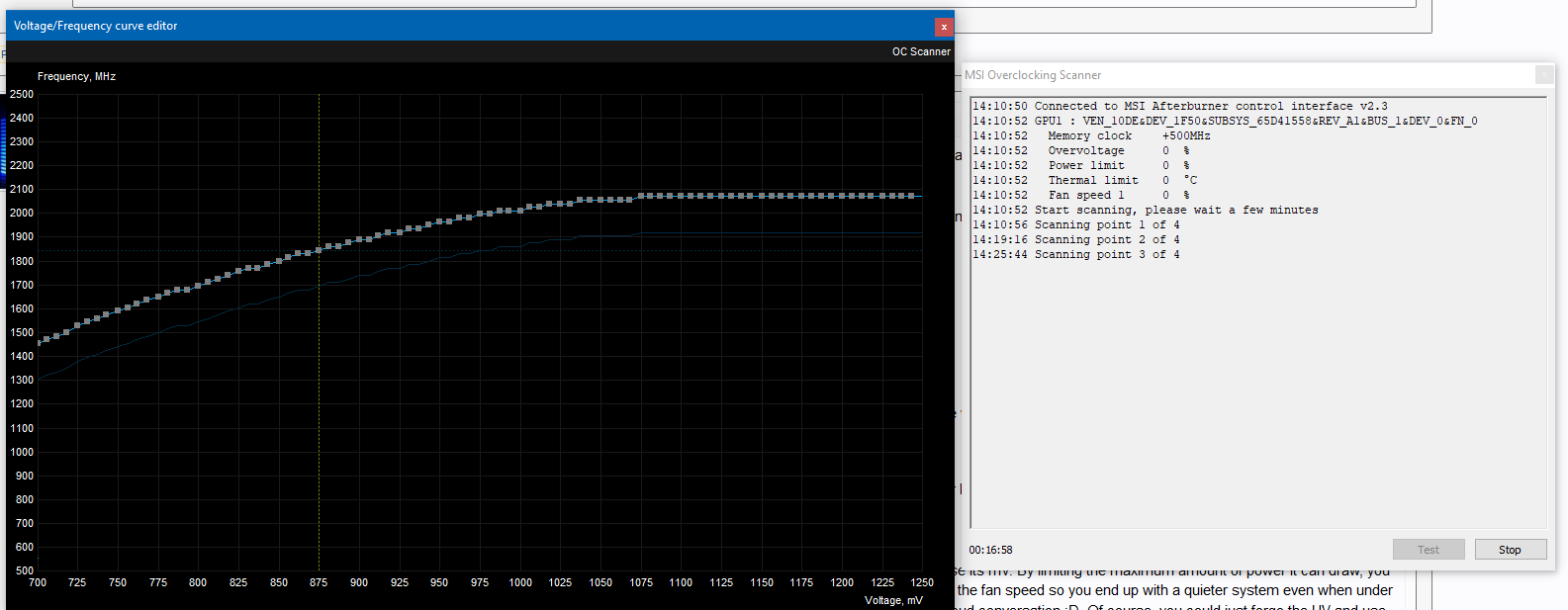
Task: Select the last curve point at right end
Action: pyautogui.click(x=911, y=196)
